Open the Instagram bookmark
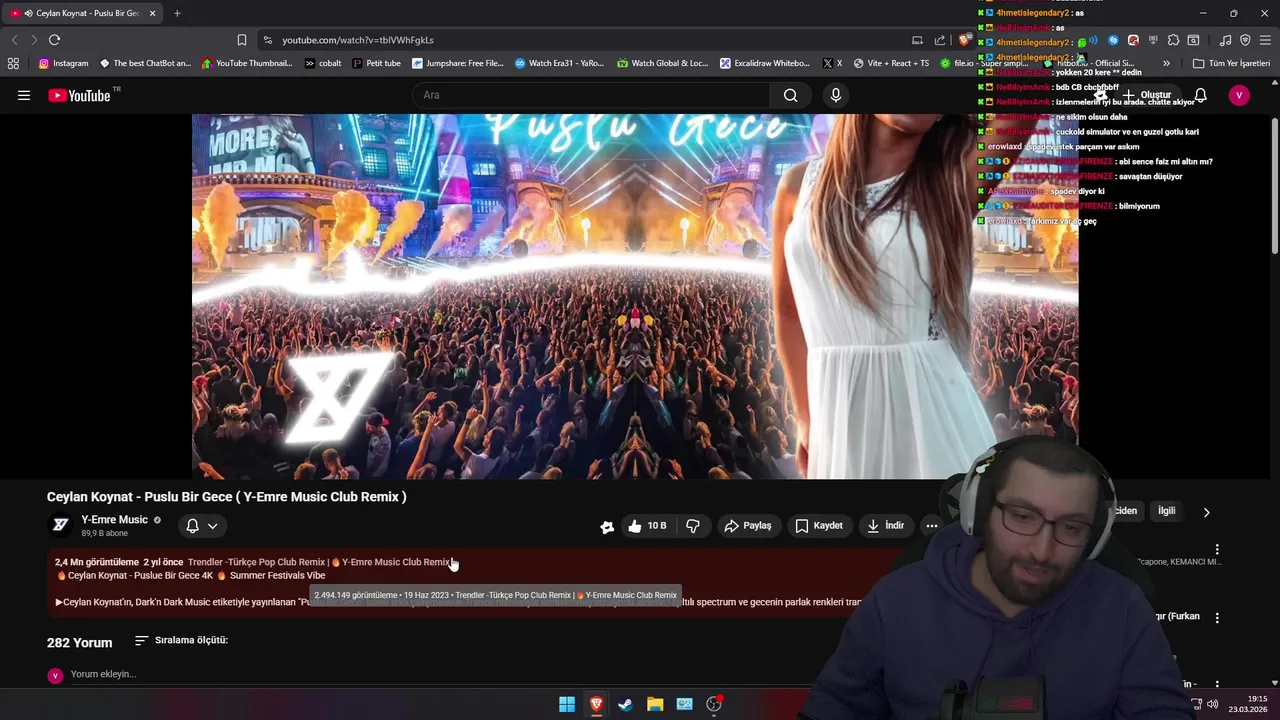Screen dimensions: 1280x720 click(63, 63)
